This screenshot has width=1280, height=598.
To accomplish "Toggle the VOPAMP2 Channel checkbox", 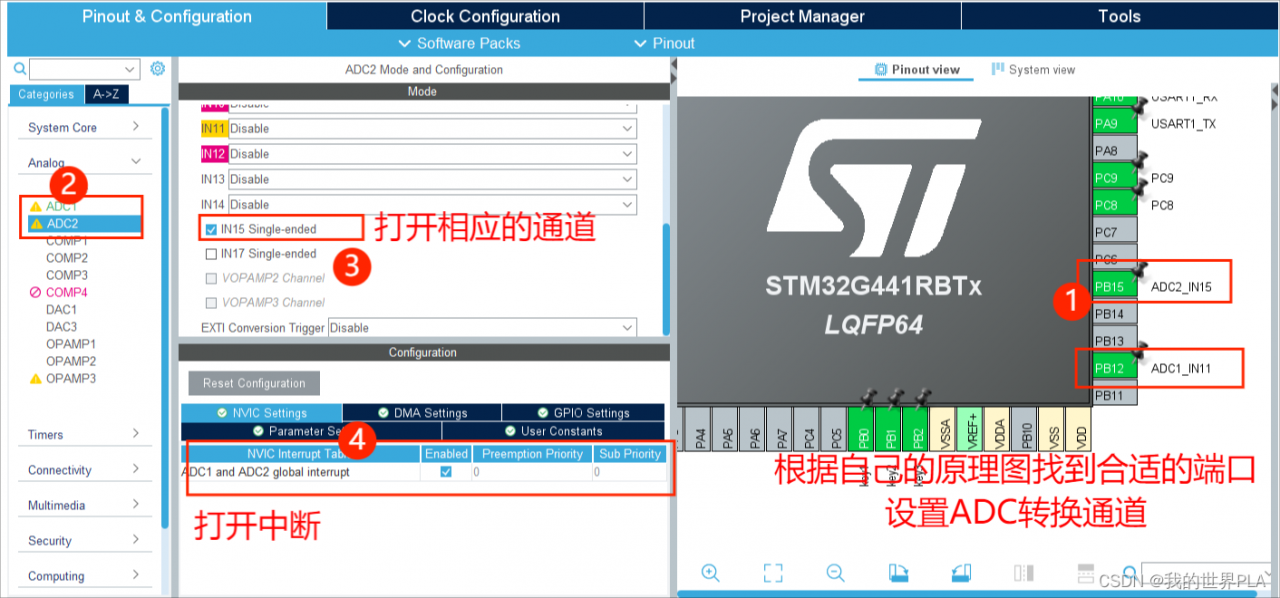I will click(211, 278).
